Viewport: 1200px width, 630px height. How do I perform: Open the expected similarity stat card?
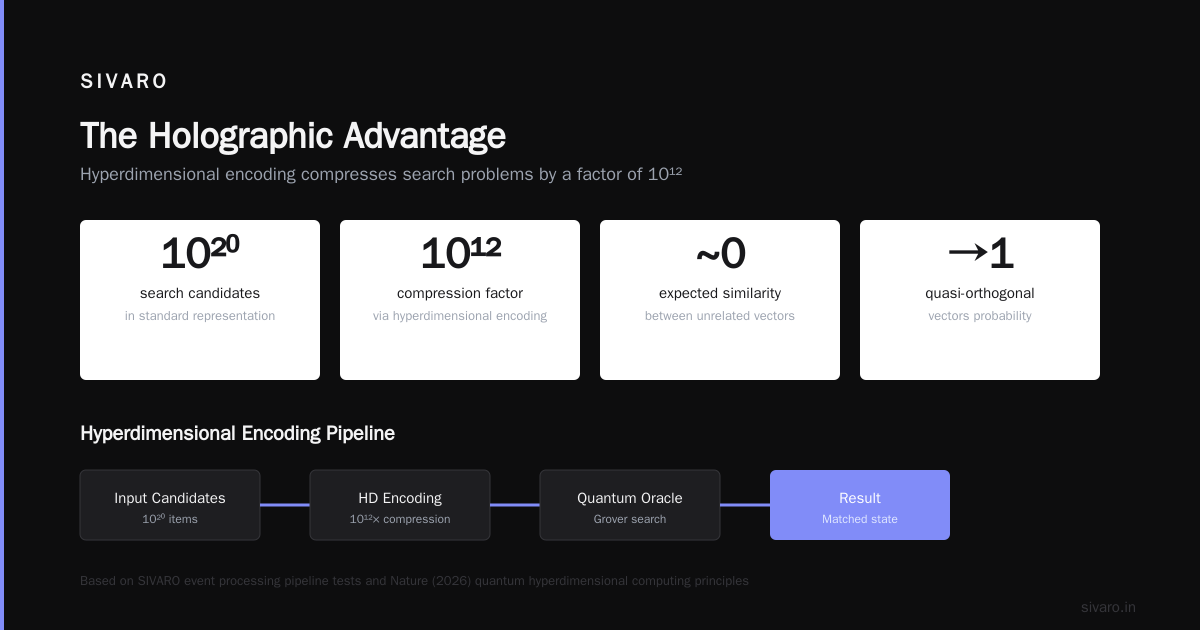[x=720, y=300]
